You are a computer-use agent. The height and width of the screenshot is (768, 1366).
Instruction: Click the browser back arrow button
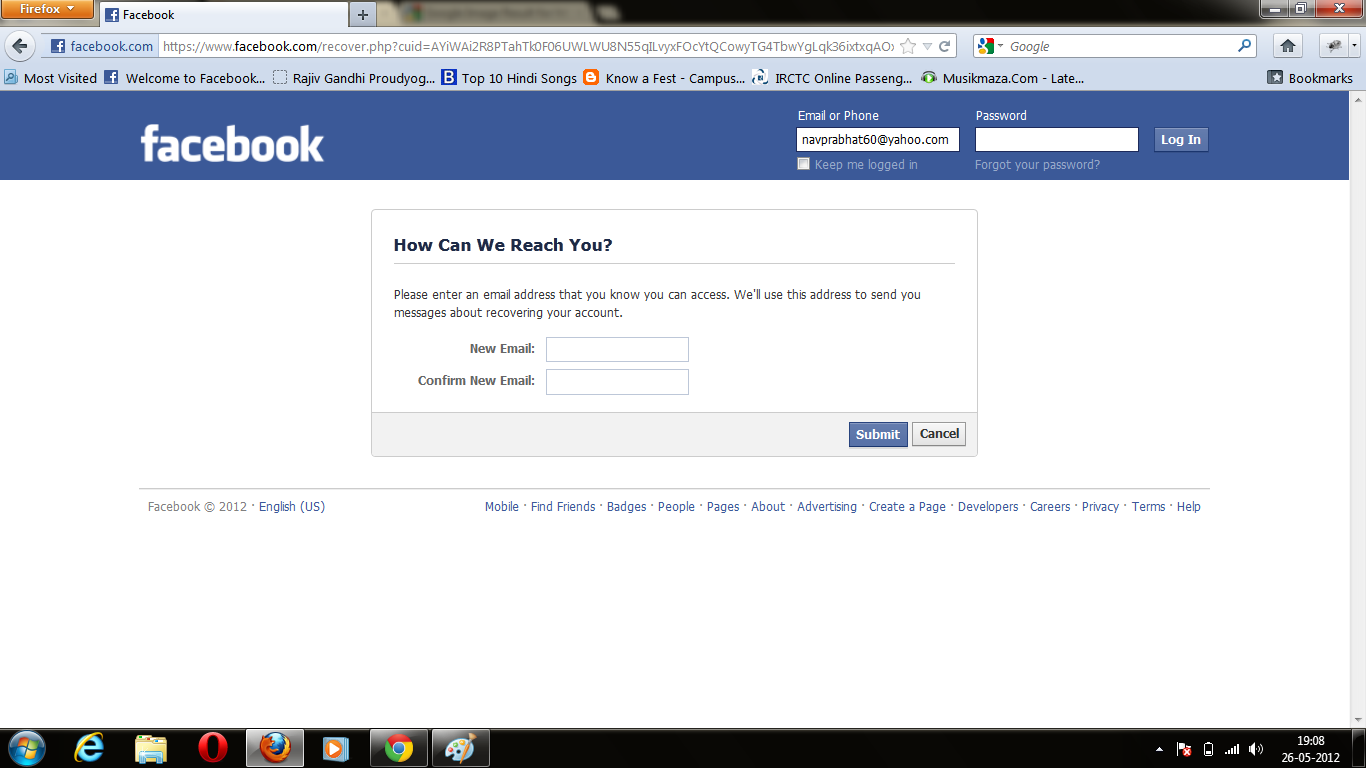pos(20,46)
